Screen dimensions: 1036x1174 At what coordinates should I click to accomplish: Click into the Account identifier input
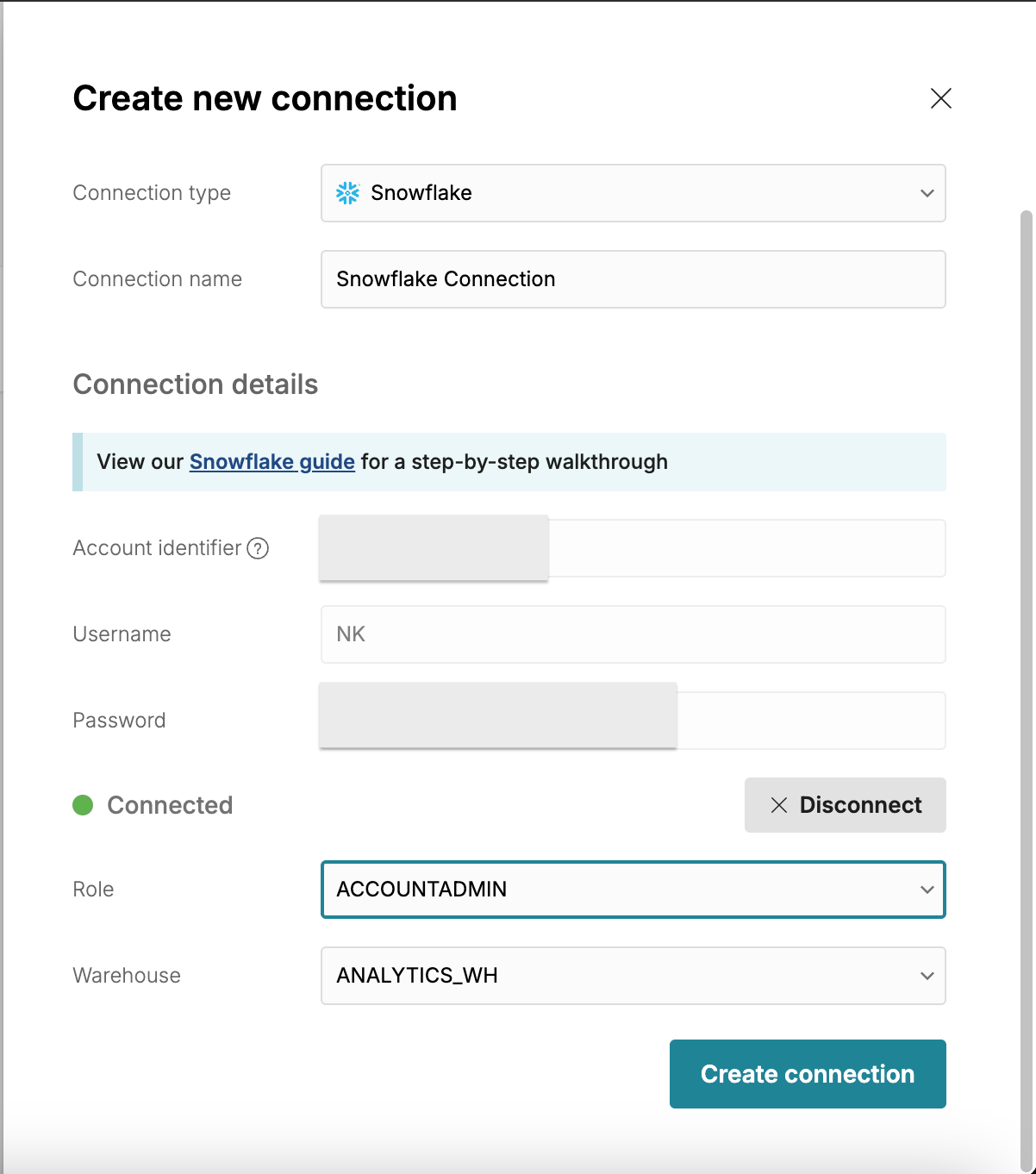pos(746,548)
